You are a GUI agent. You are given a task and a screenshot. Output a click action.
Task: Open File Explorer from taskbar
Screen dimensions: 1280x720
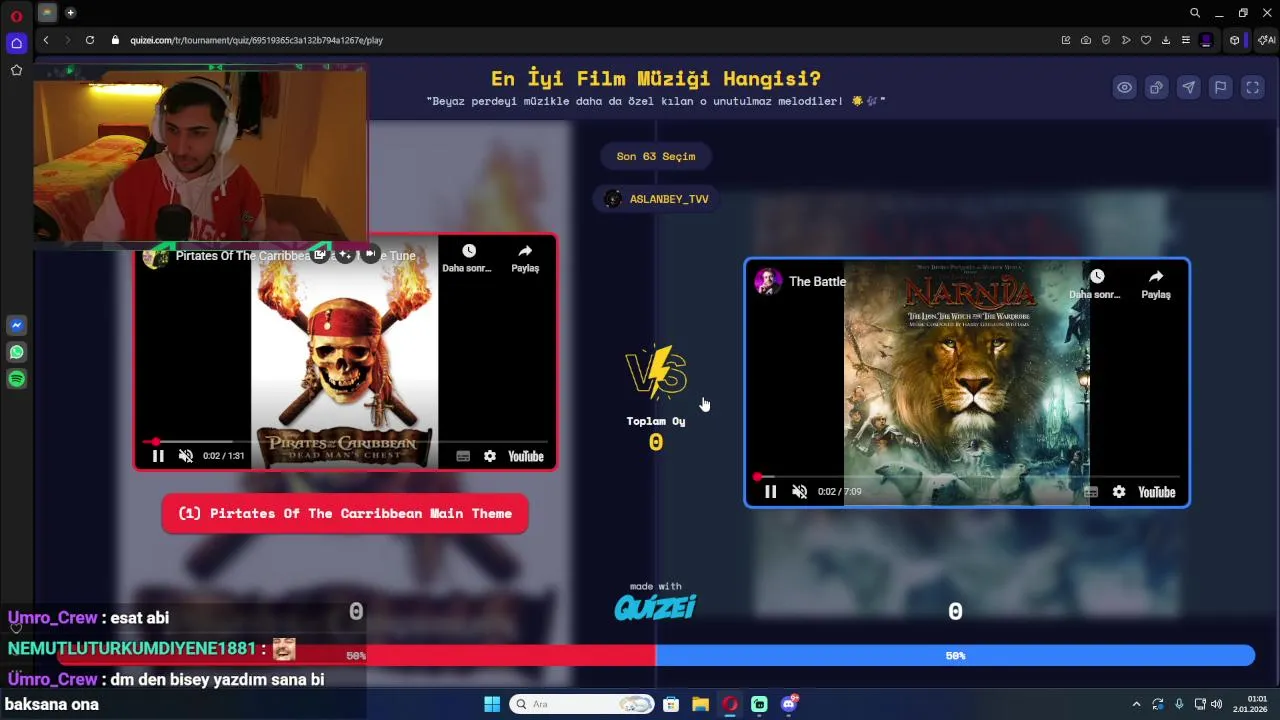(x=700, y=704)
